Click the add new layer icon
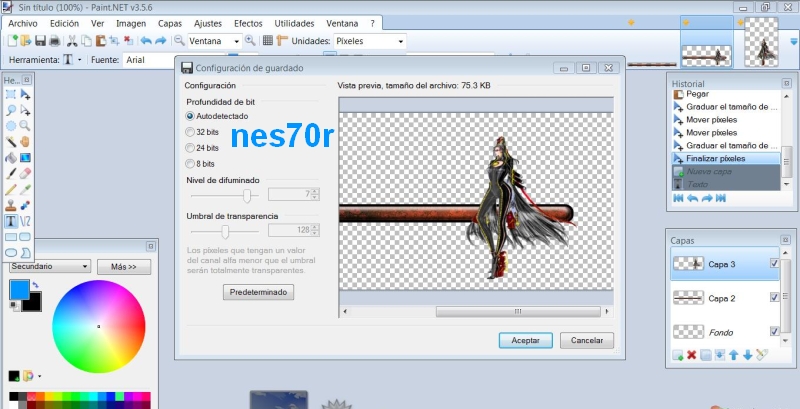 pyautogui.click(x=678, y=355)
